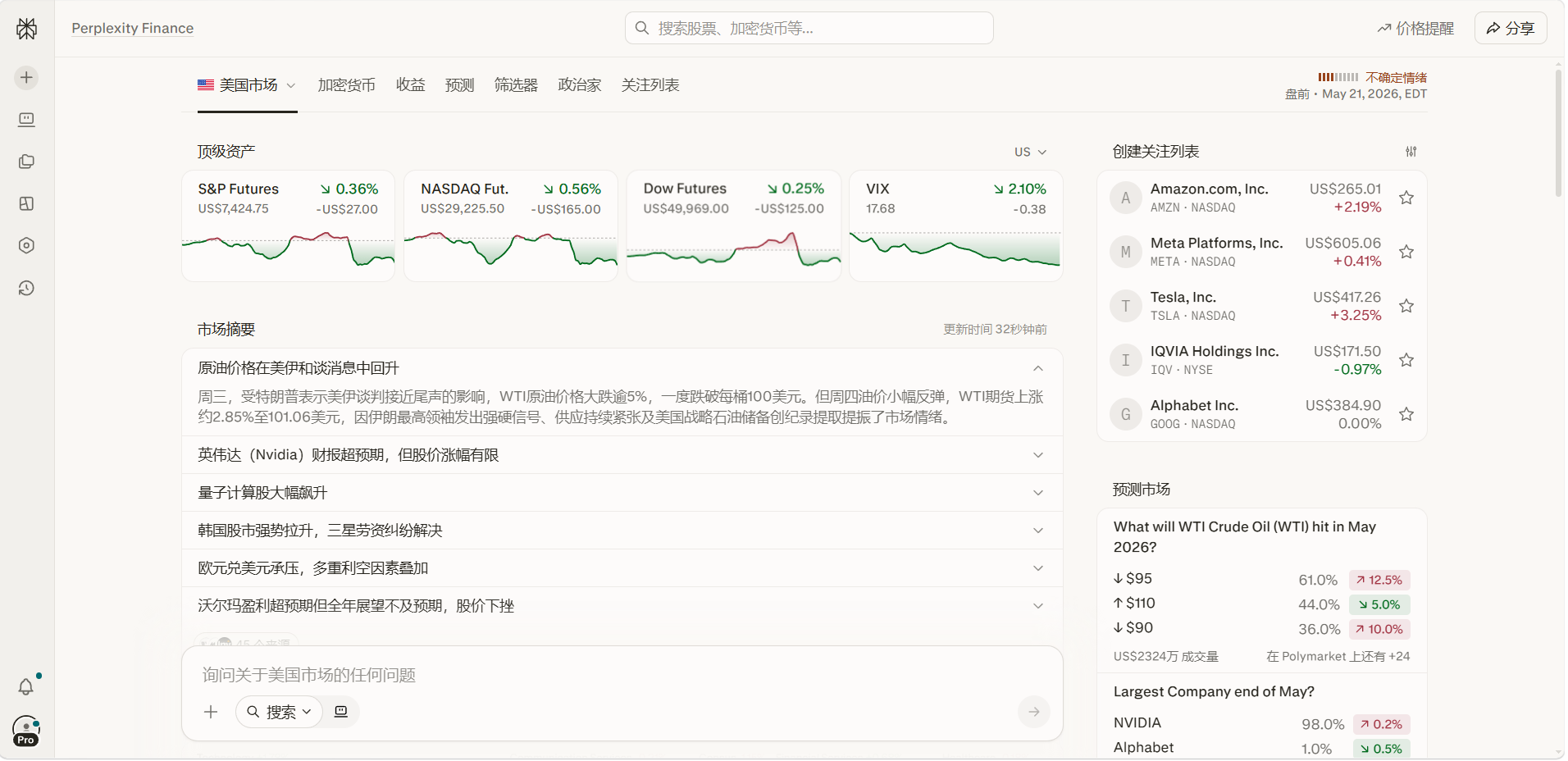Click the Amazon avatar letter A

point(1125,198)
